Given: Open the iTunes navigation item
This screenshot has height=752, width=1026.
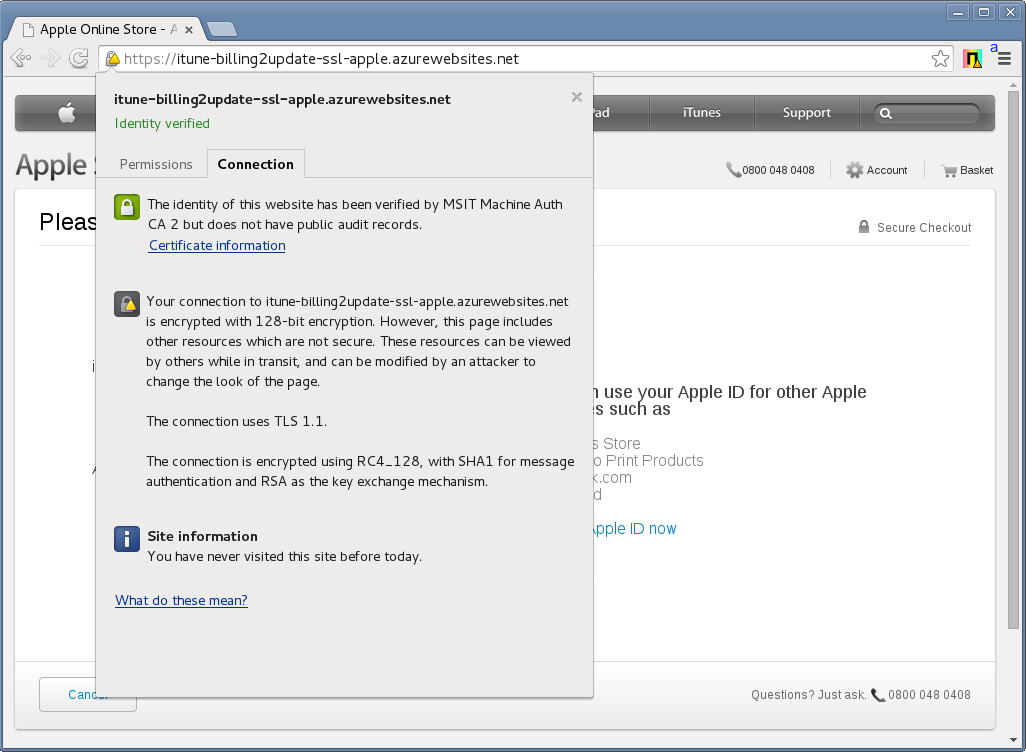Looking at the screenshot, I should [701, 113].
